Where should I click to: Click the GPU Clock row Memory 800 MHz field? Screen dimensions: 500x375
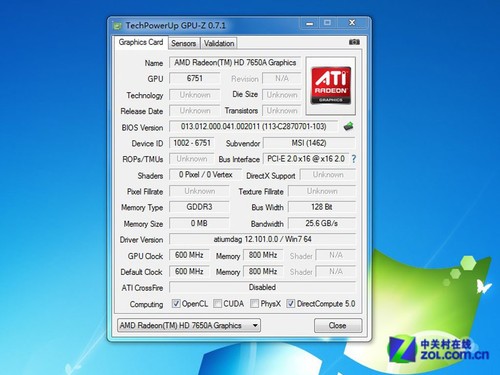coord(263,255)
